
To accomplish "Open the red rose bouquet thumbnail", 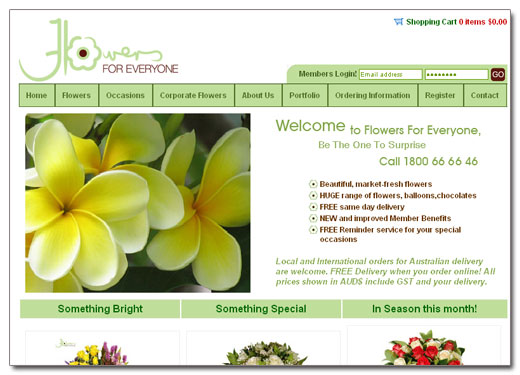I will (x=424, y=345).
